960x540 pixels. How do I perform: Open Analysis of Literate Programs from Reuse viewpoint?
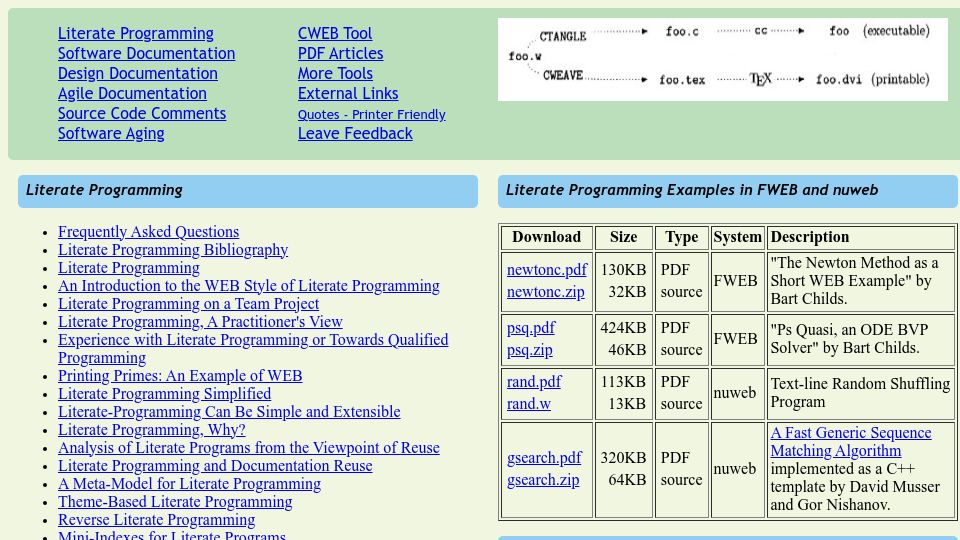click(249, 448)
